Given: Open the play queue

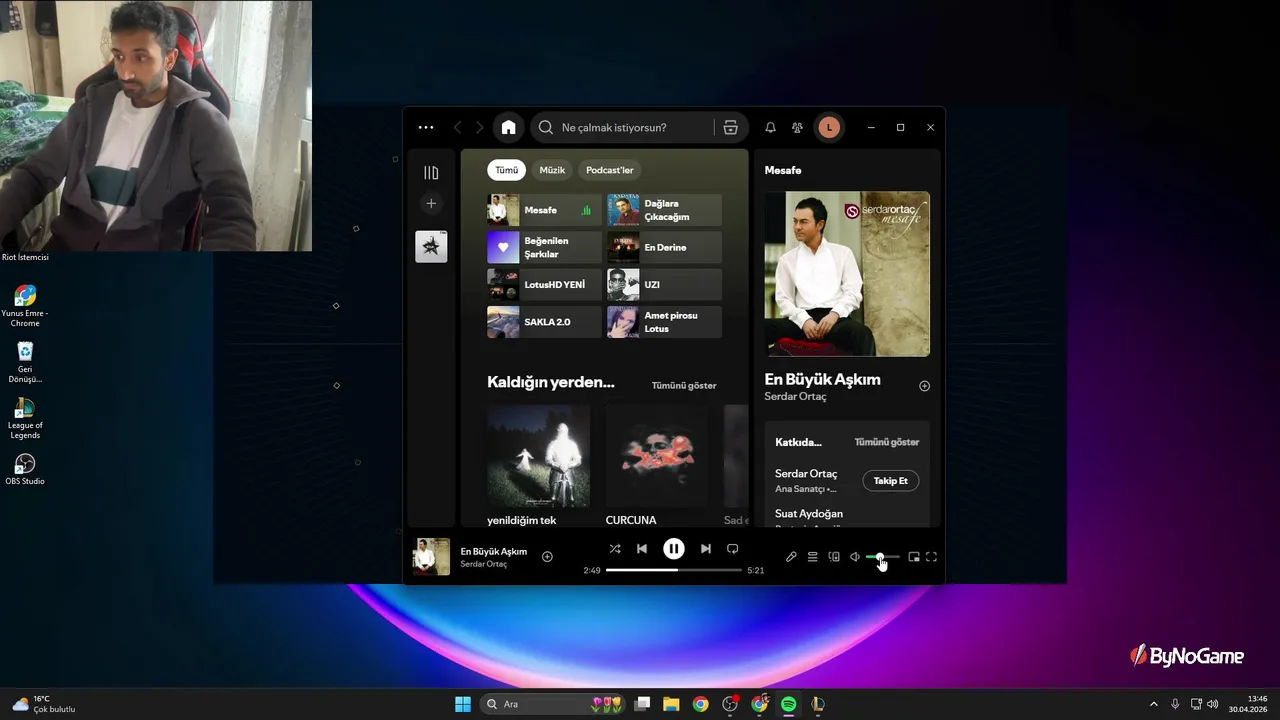Looking at the screenshot, I should 813,557.
